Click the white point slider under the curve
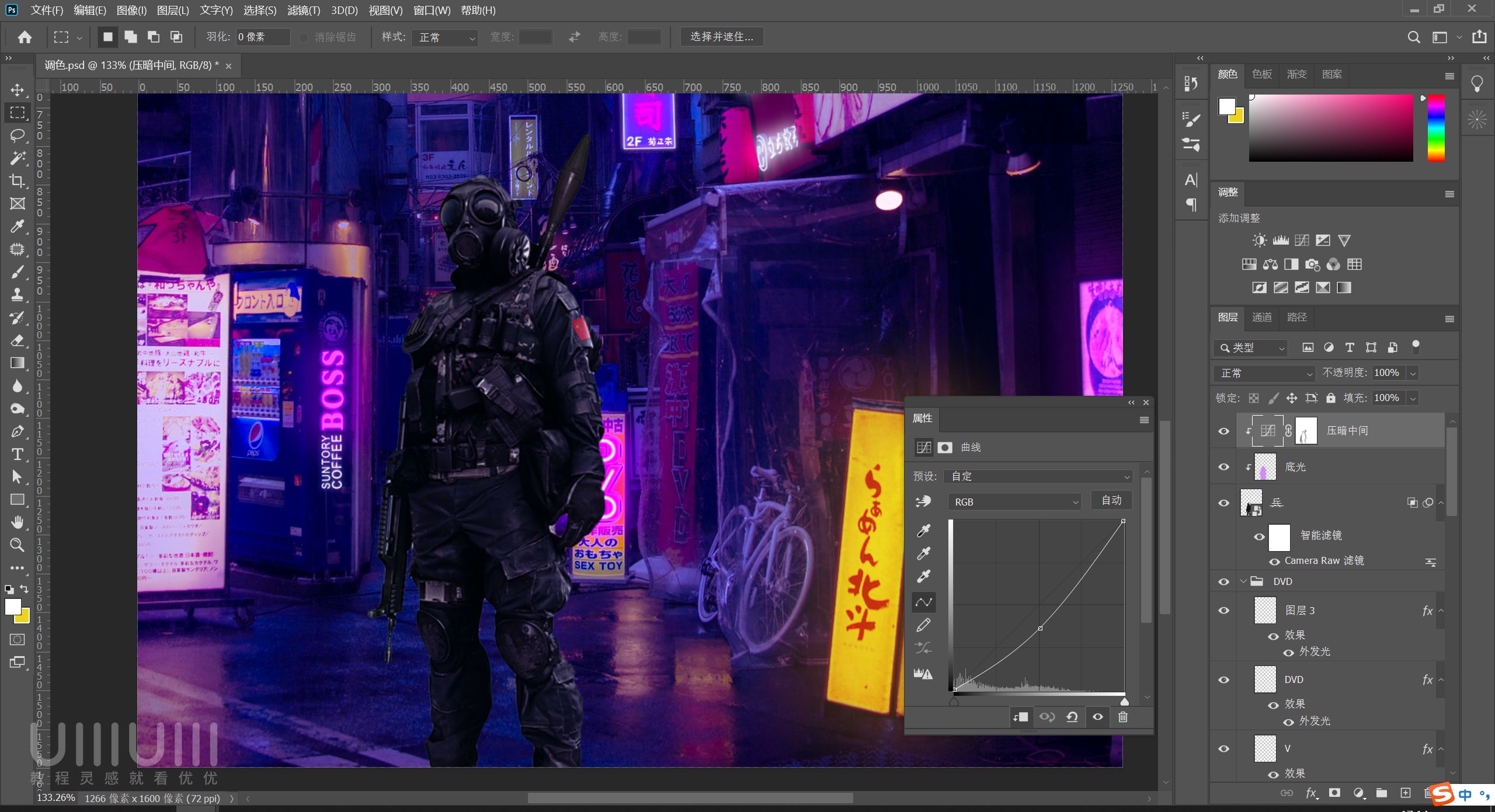The width and height of the screenshot is (1495, 812). (x=1124, y=701)
